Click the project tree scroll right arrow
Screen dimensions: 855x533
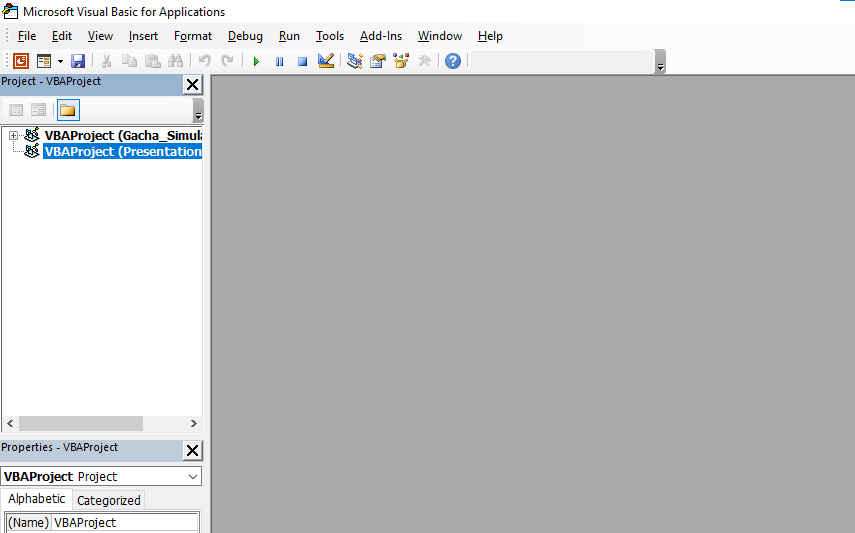point(194,423)
